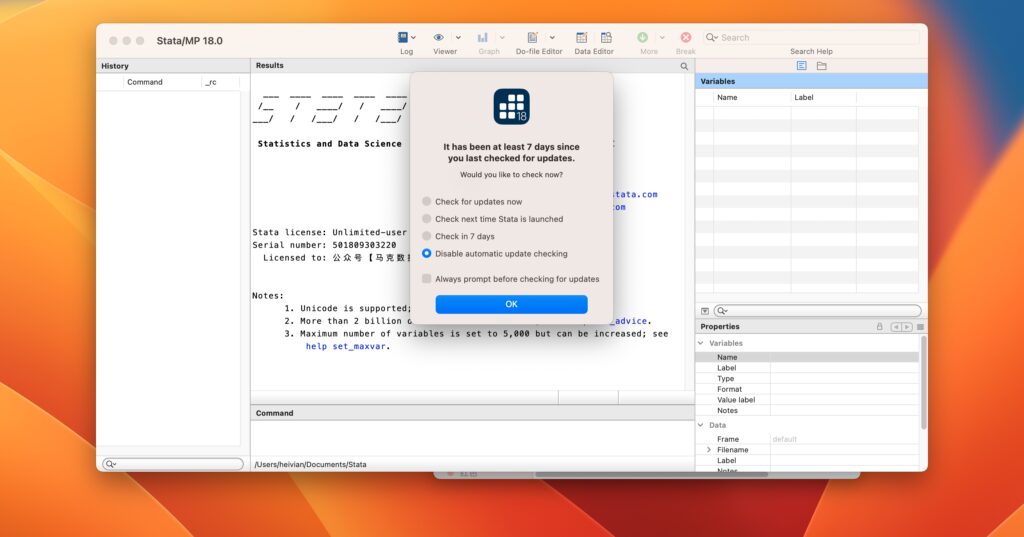
Task: Select the Format row in Properties
Action: tap(807, 389)
